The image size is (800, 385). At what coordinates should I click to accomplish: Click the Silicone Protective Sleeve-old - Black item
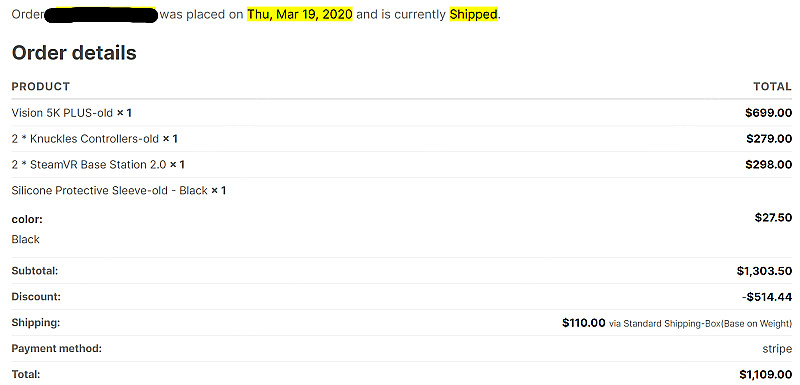[110, 191]
